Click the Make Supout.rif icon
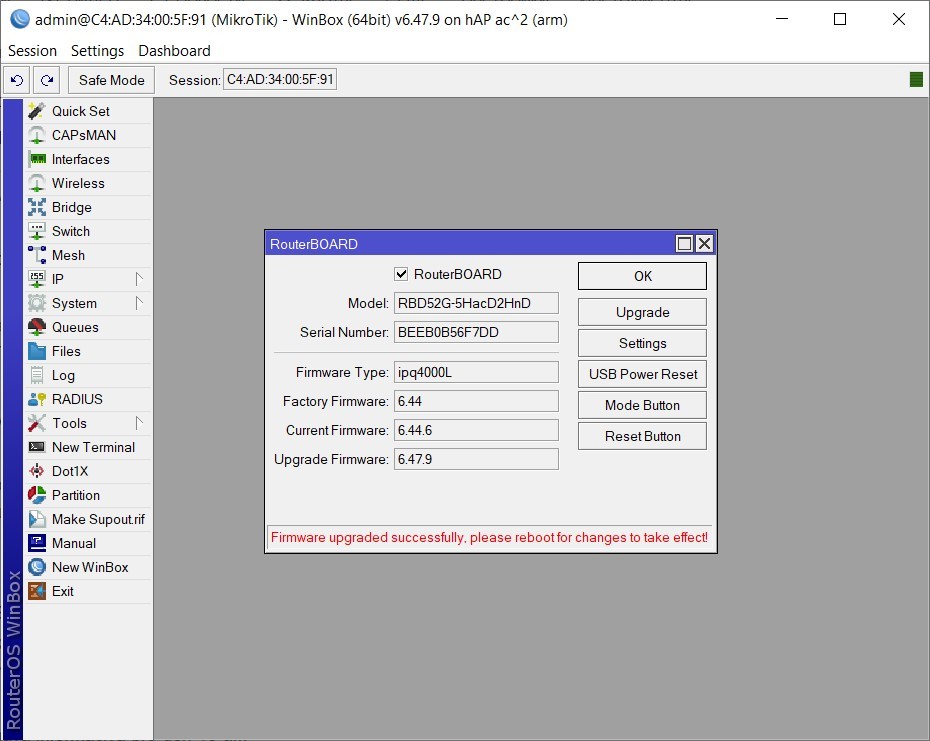The width and height of the screenshot is (930, 741). tap(37, 519)
